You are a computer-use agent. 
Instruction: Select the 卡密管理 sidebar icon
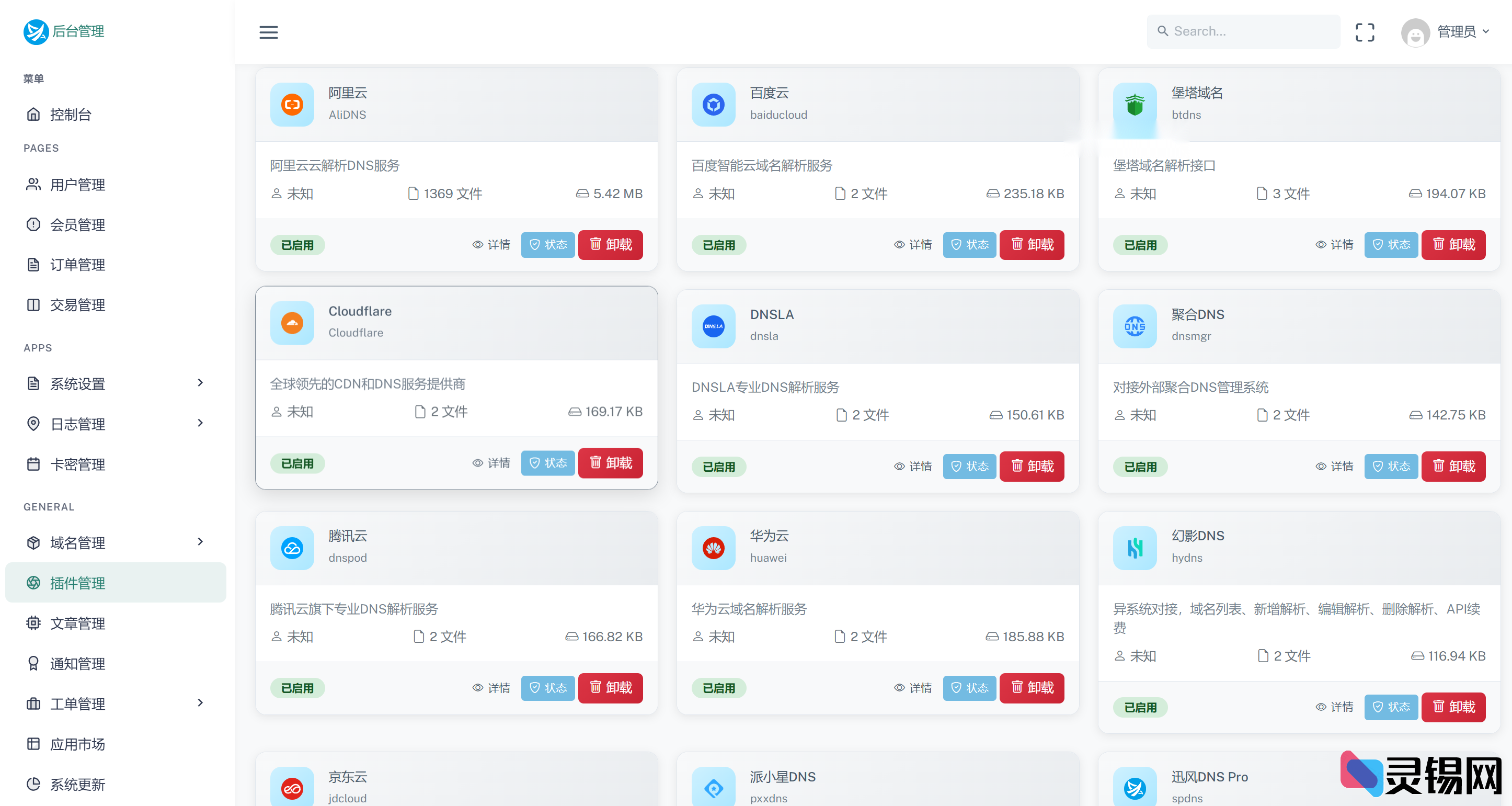(33, 464)
